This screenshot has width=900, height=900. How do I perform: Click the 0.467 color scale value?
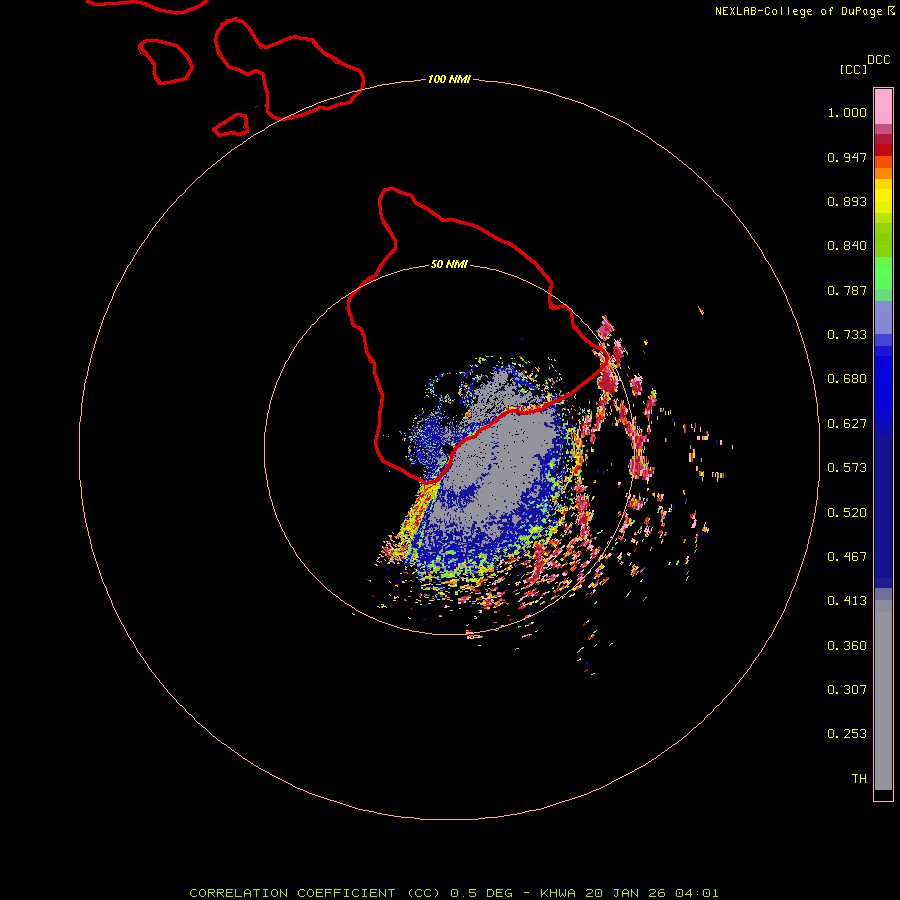tap(847, 557)
